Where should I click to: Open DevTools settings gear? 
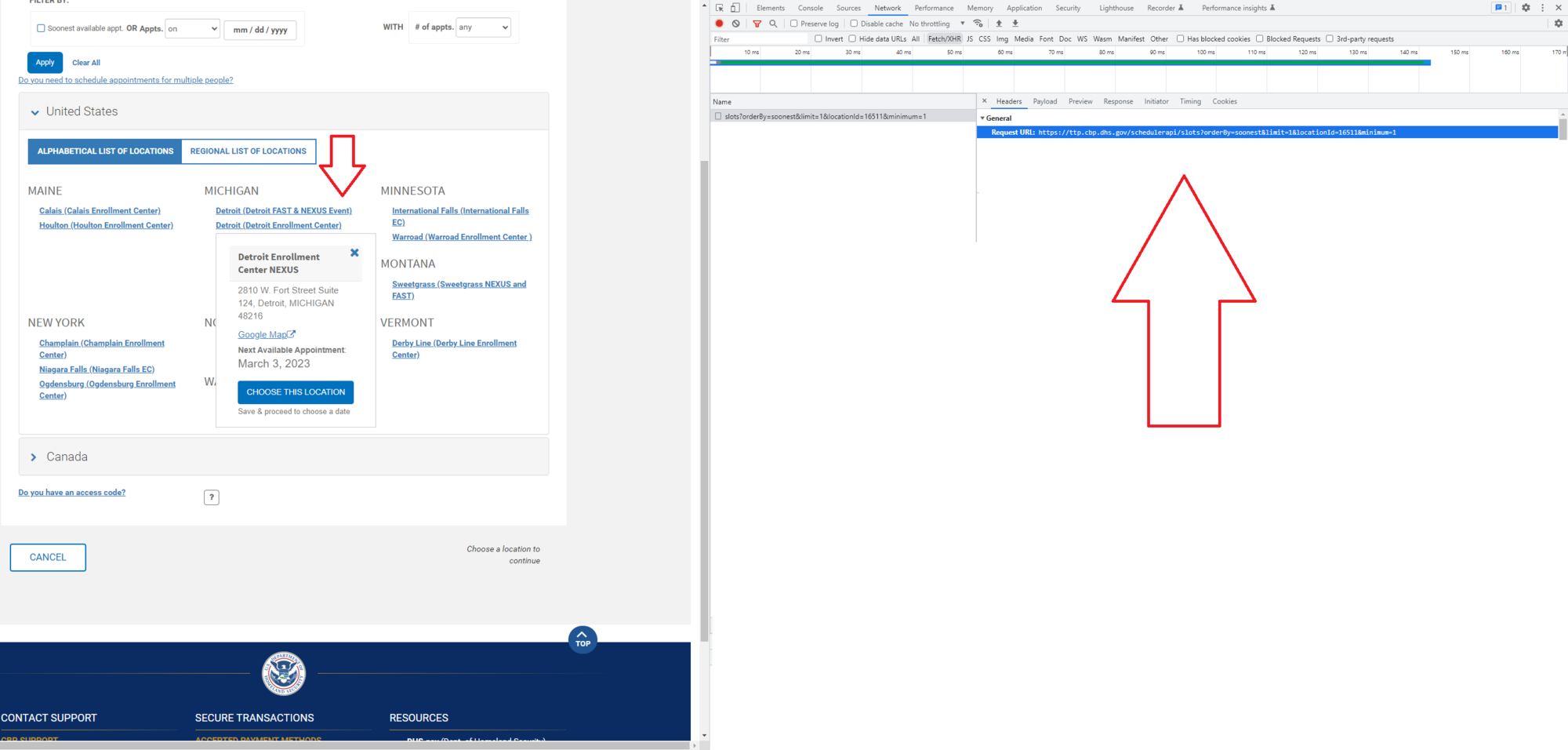point(1526,8)
